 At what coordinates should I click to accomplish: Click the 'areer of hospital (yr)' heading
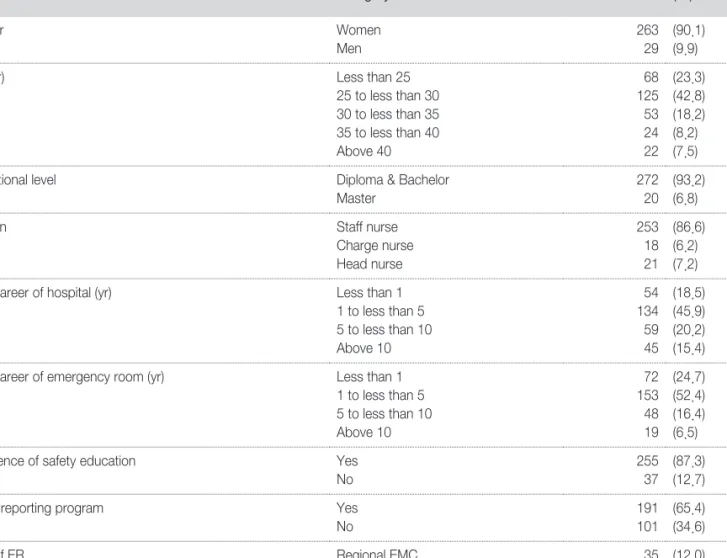(x=56, y=293)
